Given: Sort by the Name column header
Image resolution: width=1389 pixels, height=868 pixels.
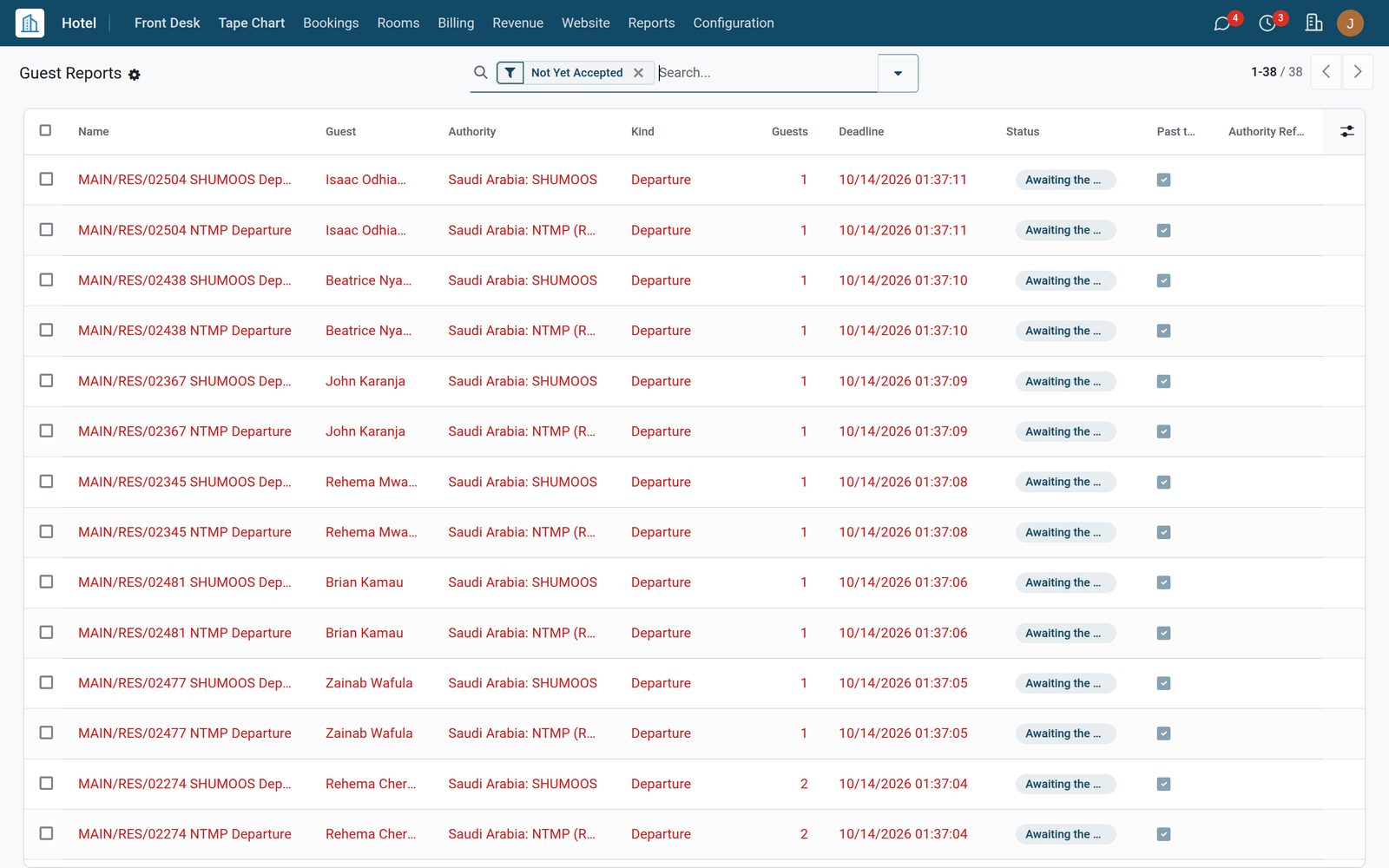Looking at the screenshot, I should pos(94,132).
